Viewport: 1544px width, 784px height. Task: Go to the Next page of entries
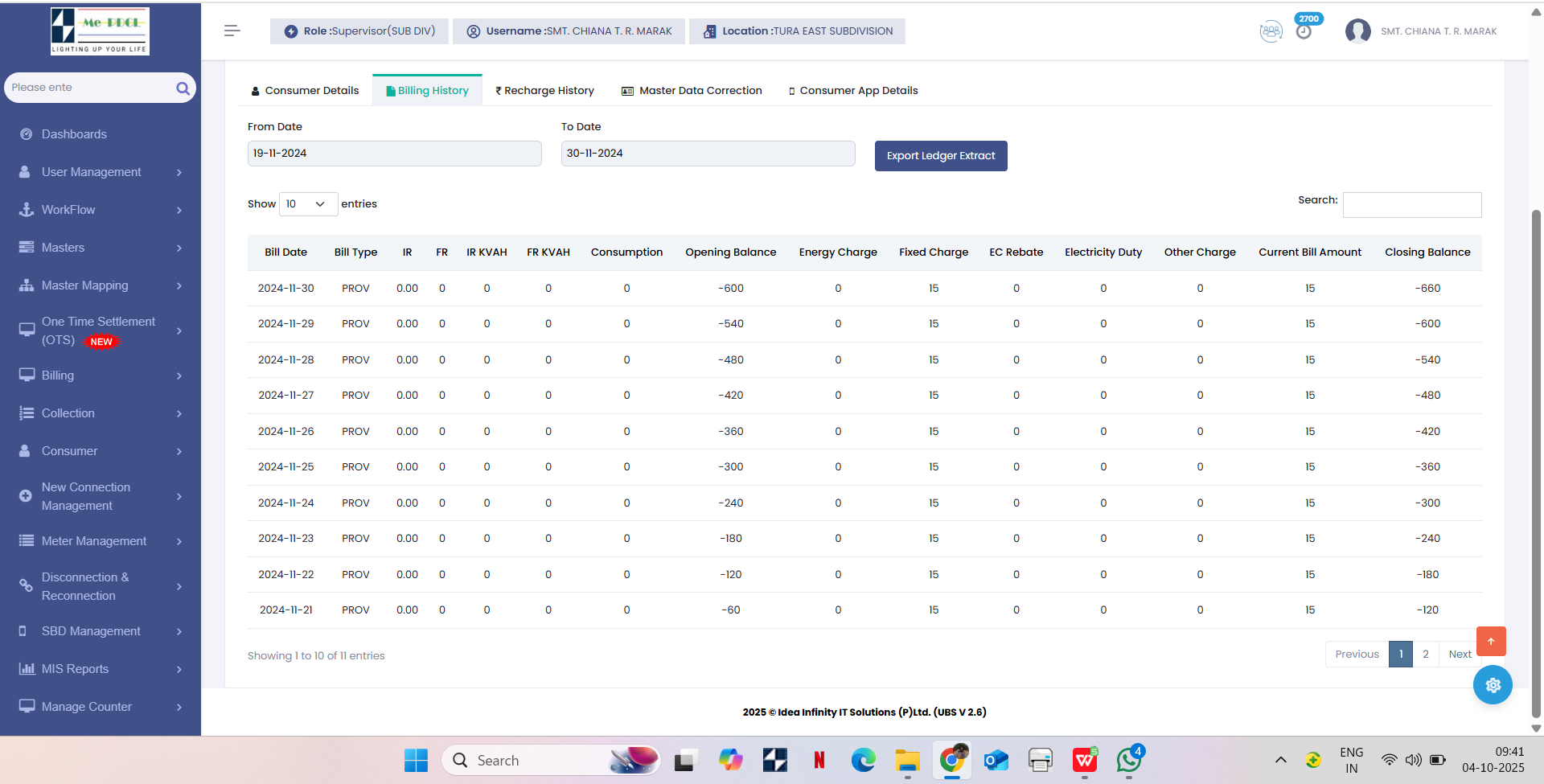(x=1460, y=655)
